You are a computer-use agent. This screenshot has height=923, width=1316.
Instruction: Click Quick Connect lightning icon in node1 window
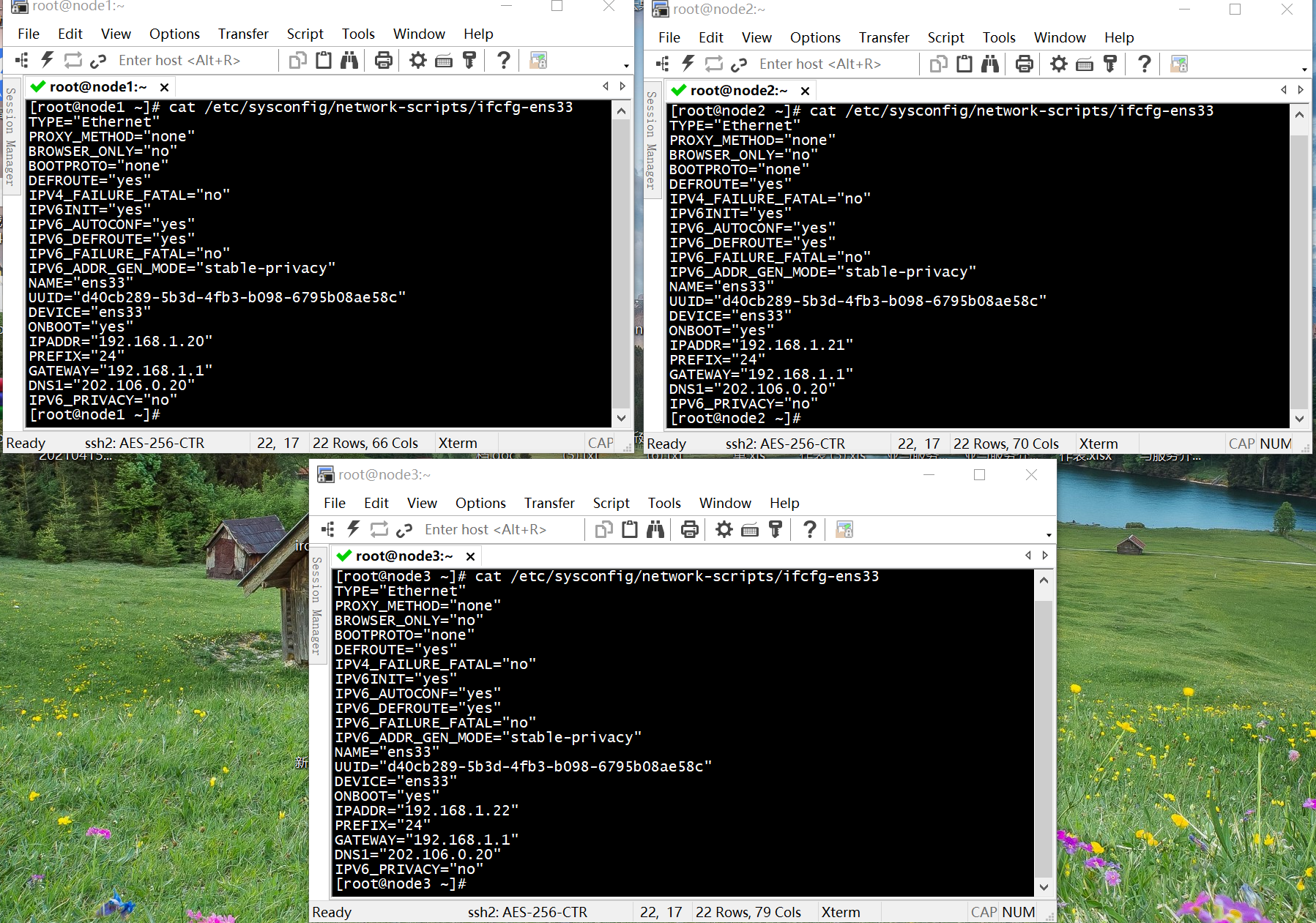48,60
